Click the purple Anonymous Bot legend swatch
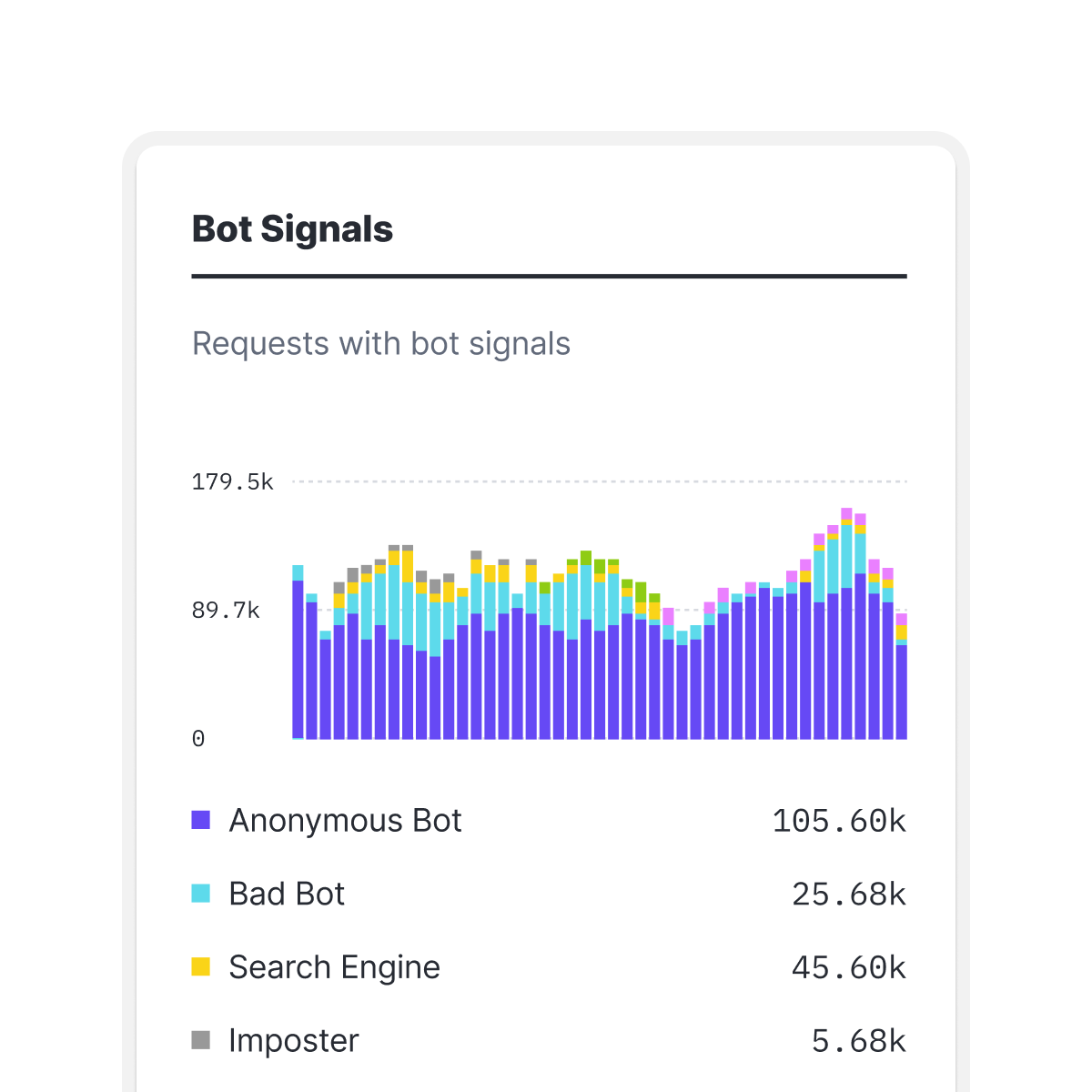 point(201,820)
